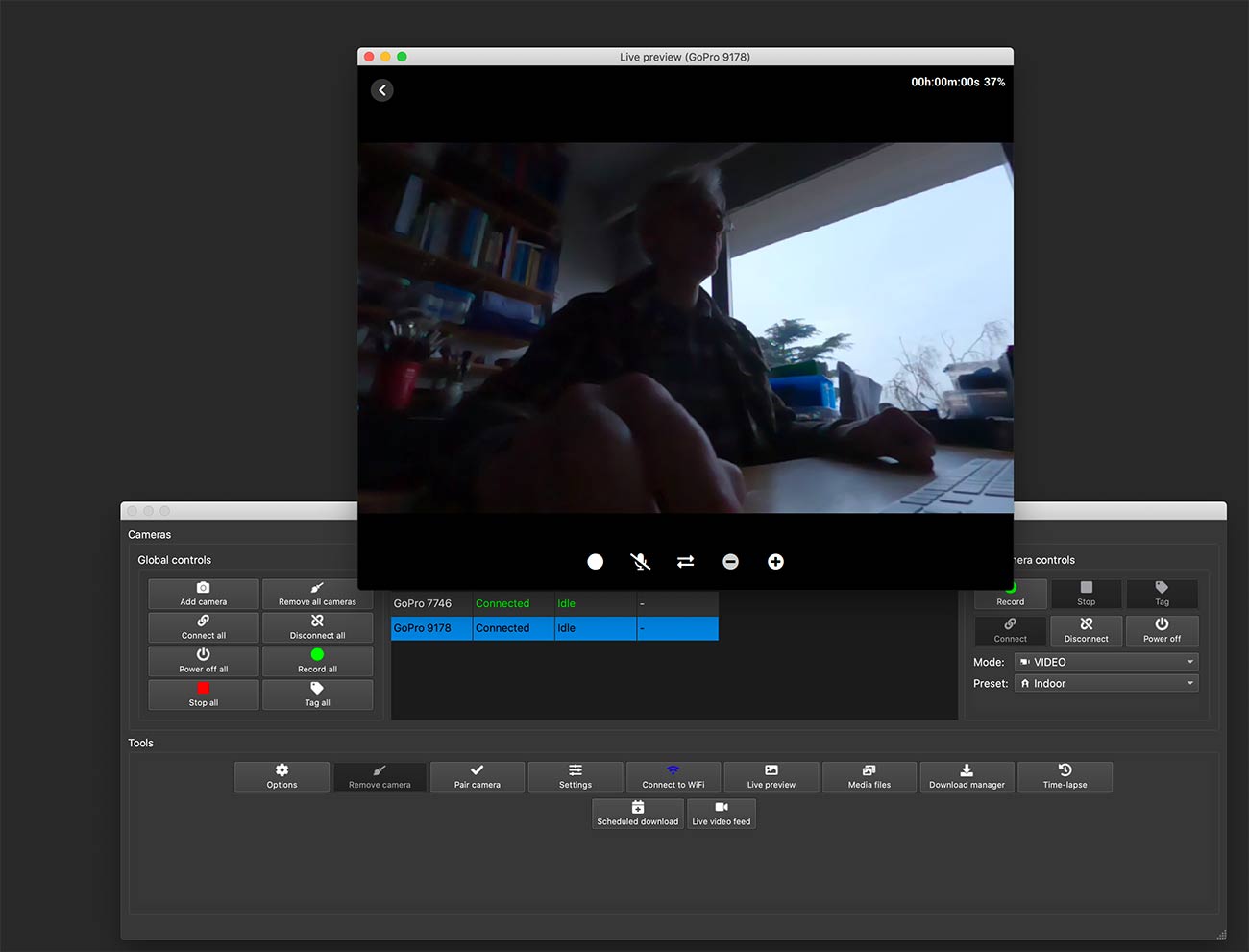The width and height of the screenshot is (1249, 952).
Task: Start Record all with green dot
Action: pos(317,661)
